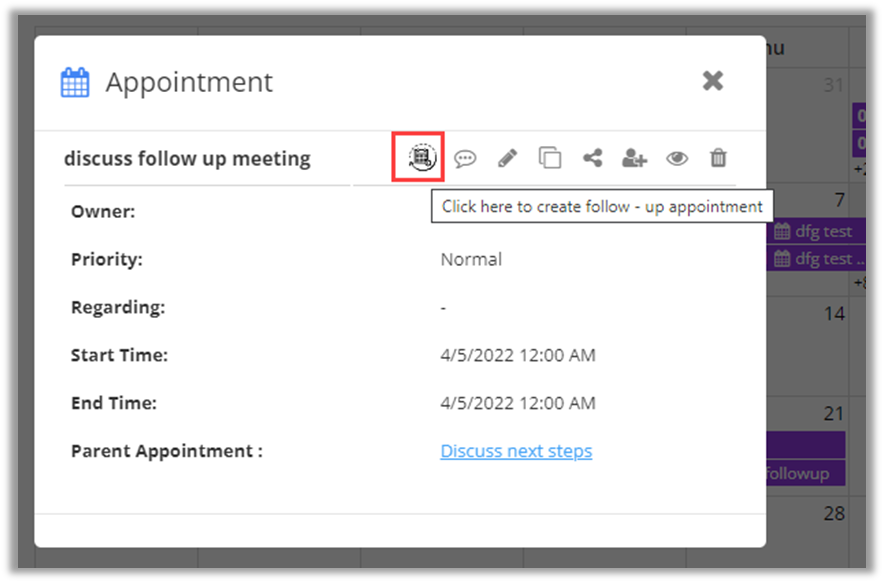Select day 14 in the calendar

(x=834, y=314)
